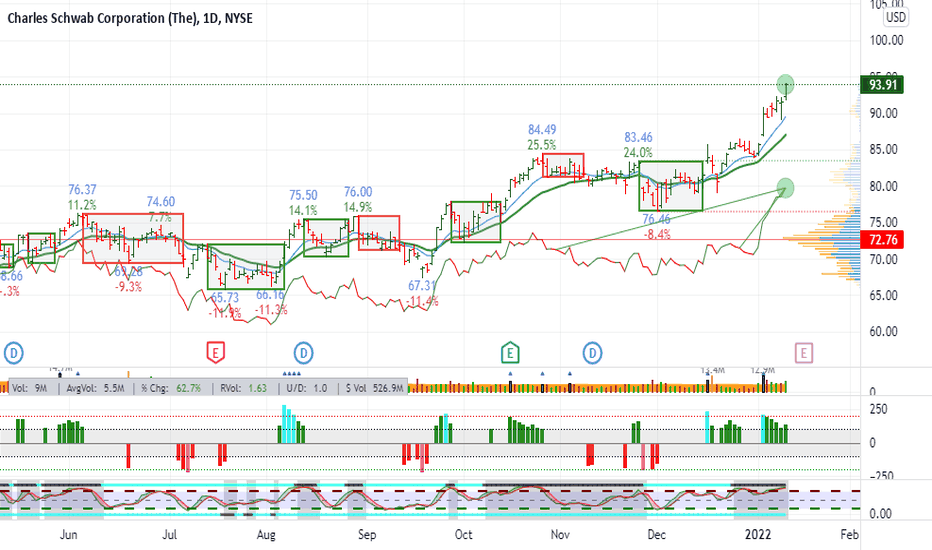Viewport: 932px width, 550px height.
Task: Click the 90.00 price axis label
Action: click(x=883, y=113)
